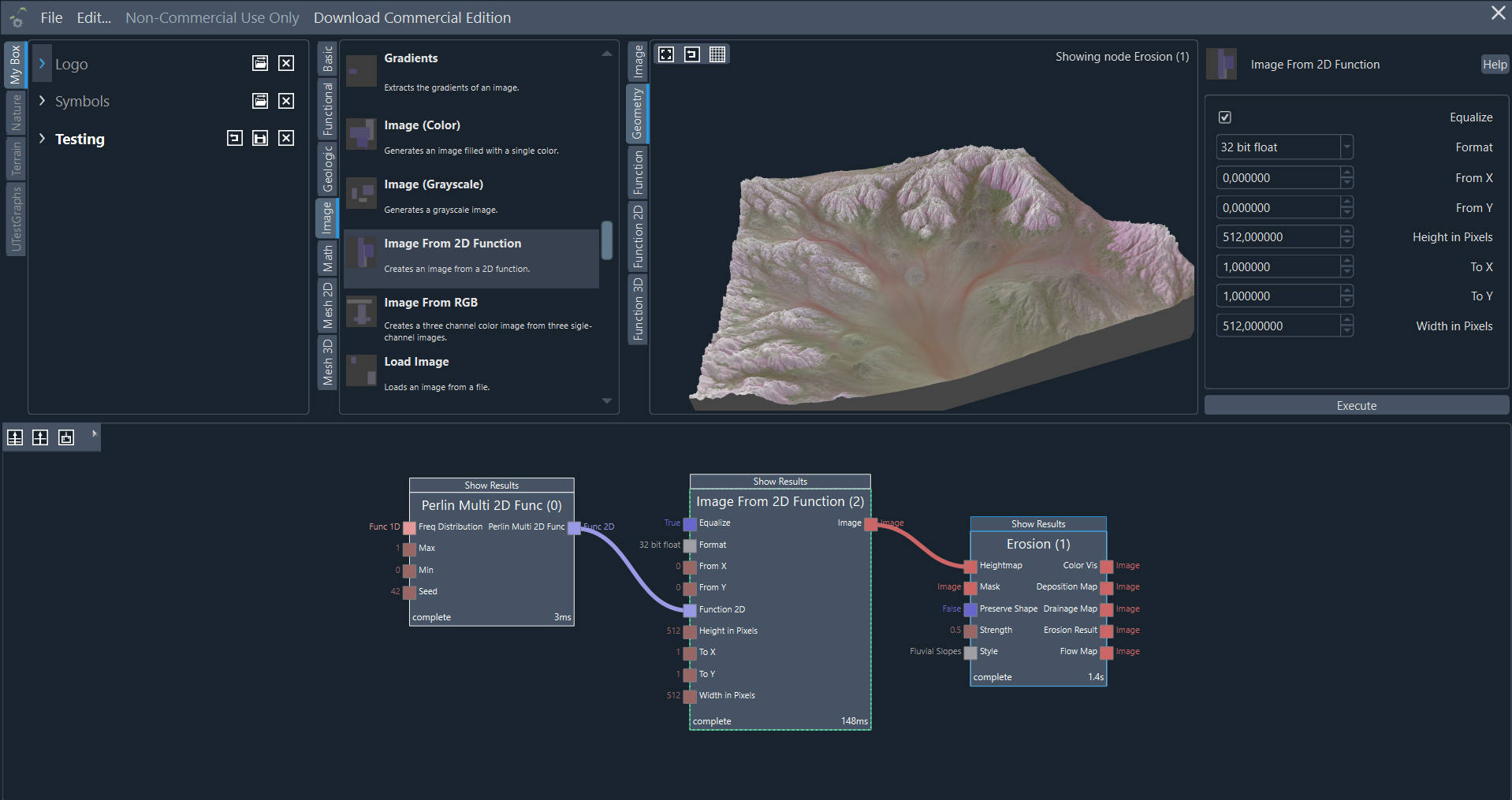Expand the Logo group in My Box
The width and height of the screenshot is (1512, 800).
click(x=42, y=64)
